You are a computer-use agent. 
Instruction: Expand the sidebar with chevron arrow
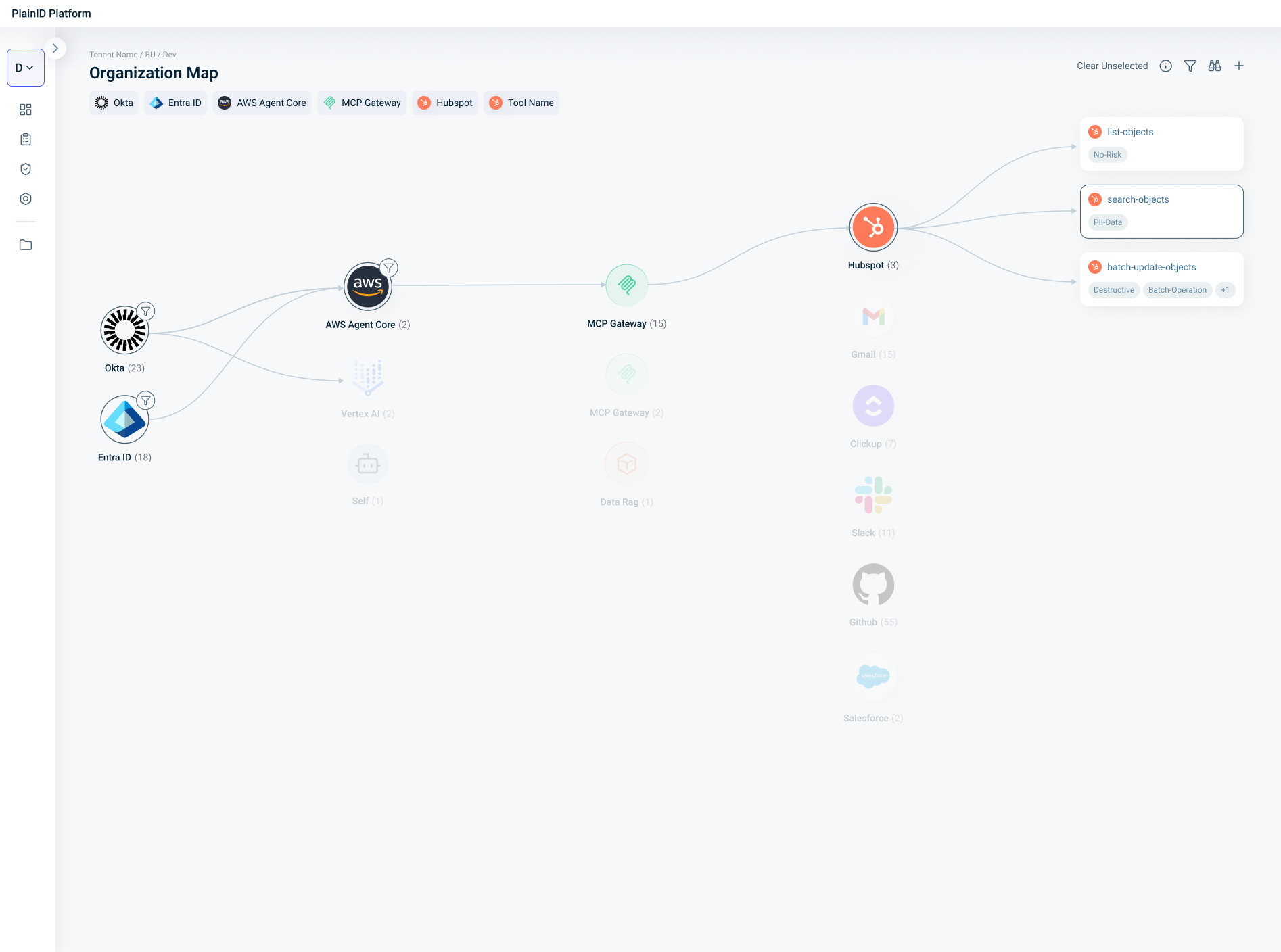tap(55, 49)
